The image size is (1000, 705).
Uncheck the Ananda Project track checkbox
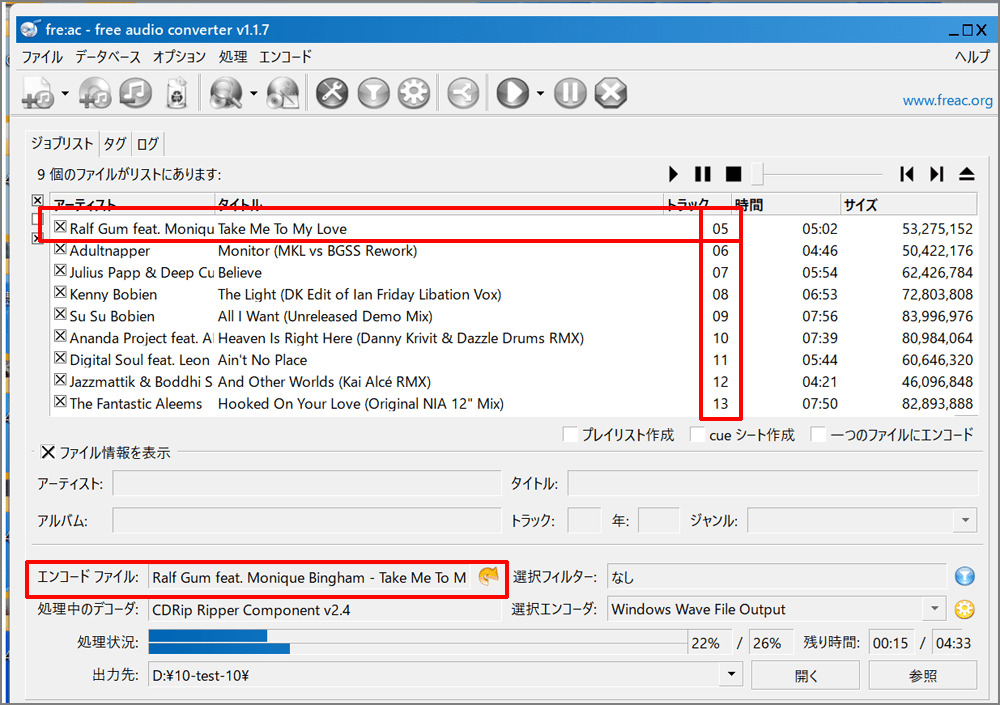pos(60,336)
